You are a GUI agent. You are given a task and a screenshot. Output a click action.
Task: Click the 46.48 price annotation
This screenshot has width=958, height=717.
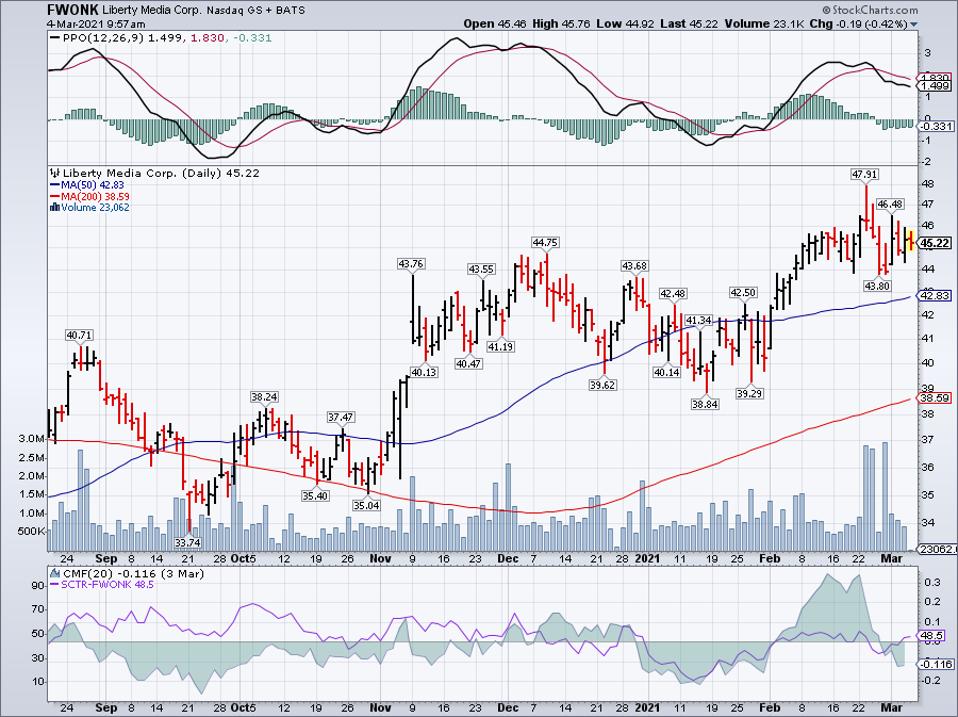click(890, 204)
